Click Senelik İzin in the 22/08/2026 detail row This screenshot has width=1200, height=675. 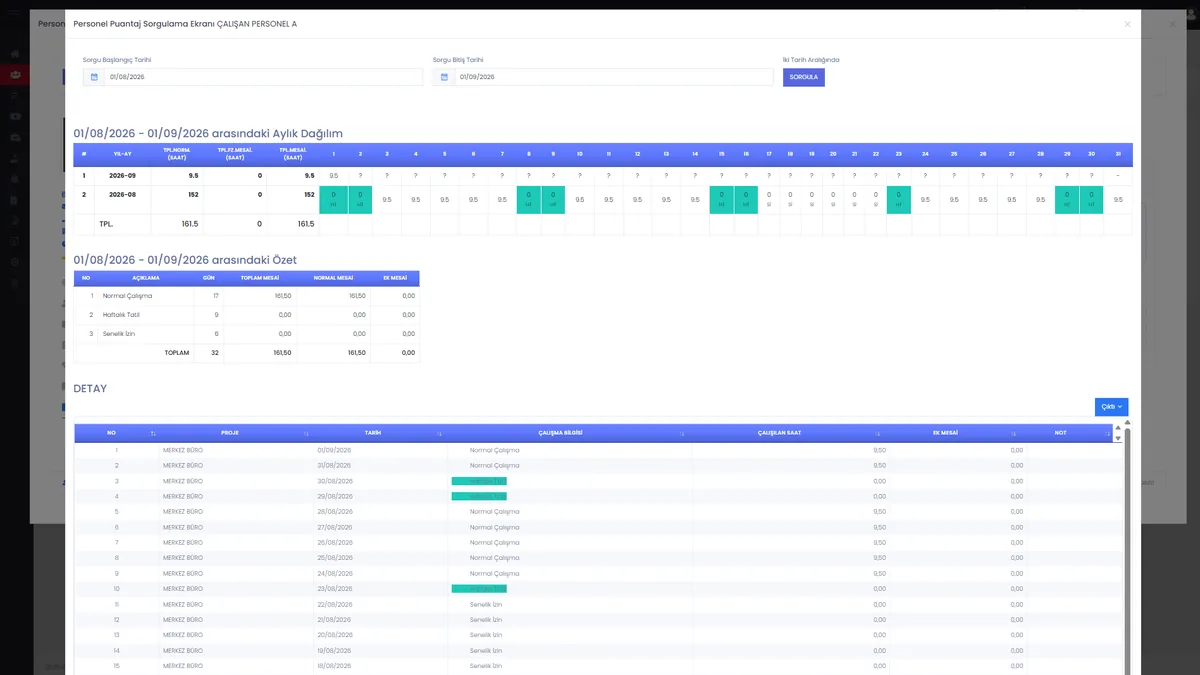tap(486, 604)
